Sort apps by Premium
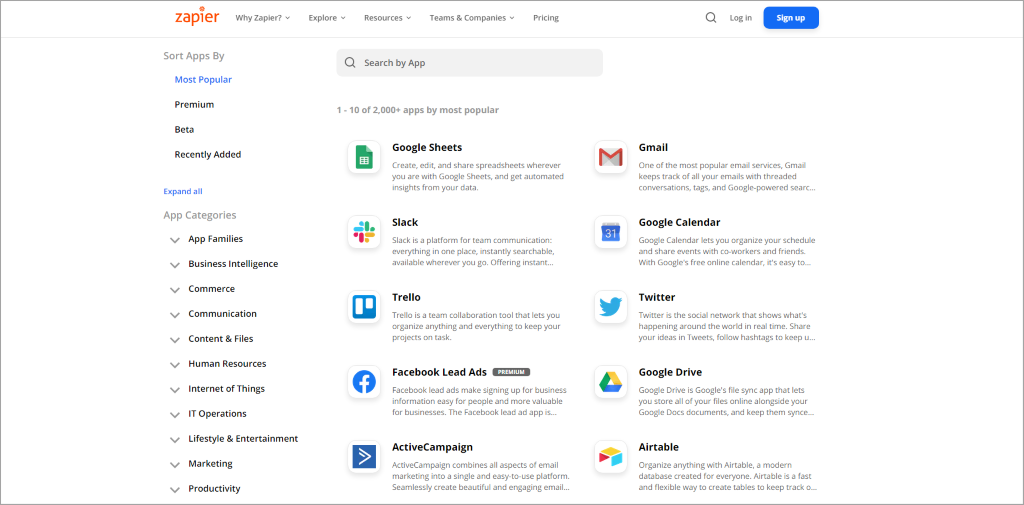1024x505 pixels. (194, 105)
